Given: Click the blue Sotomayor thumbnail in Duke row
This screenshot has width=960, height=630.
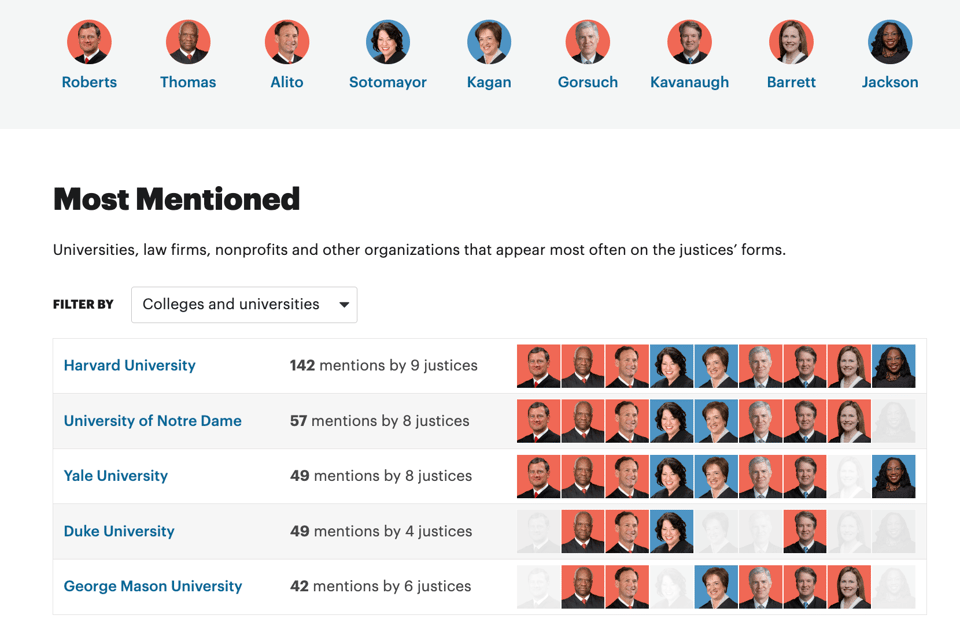Looking at the screenshot, I should click(x=671, y=531).
